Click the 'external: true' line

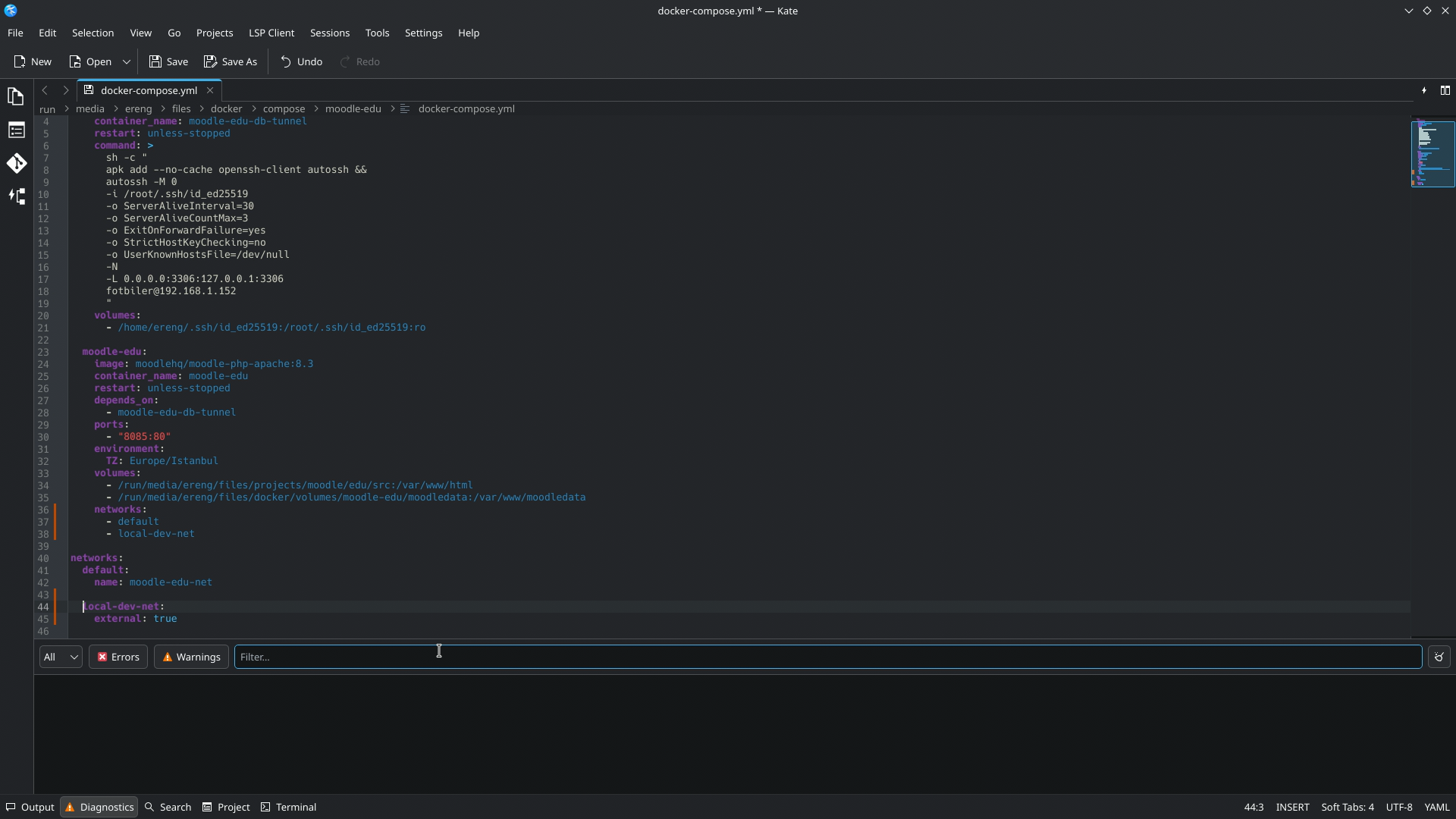pyautogui.click(x=135, y=619)
